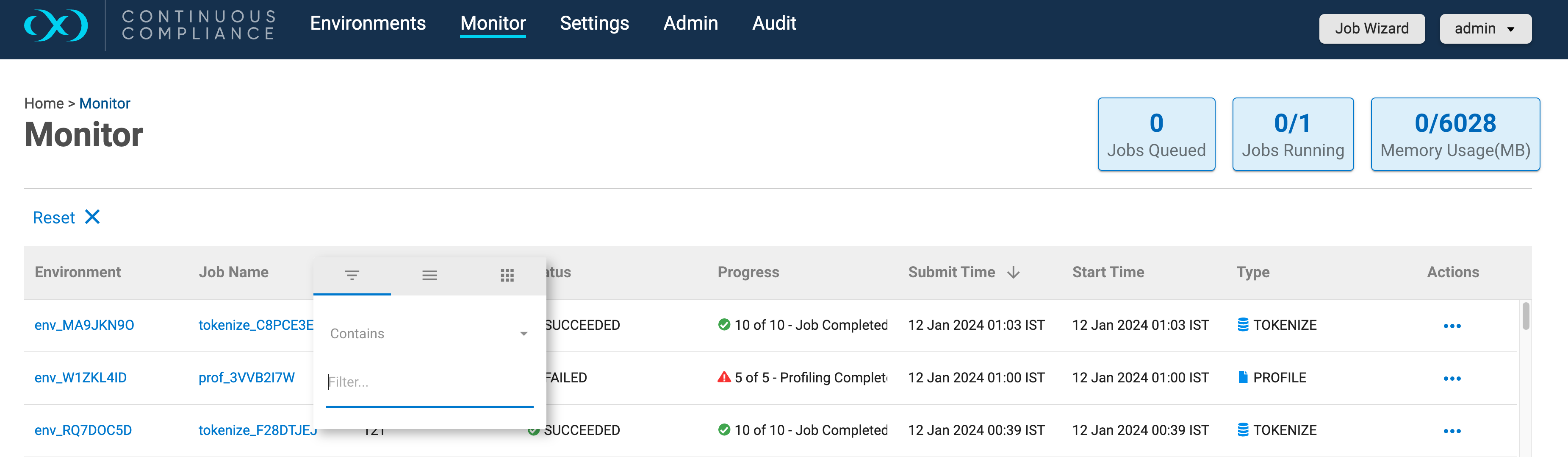Sort by the Type column header
Screen dimensions: 1568x457
click(1253, 272)
